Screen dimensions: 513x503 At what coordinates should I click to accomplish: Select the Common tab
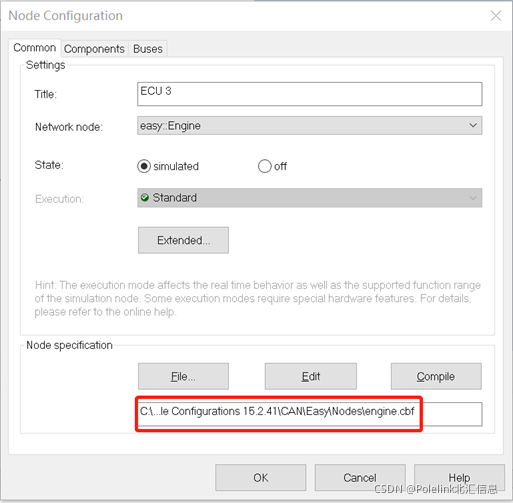[35, 48]
